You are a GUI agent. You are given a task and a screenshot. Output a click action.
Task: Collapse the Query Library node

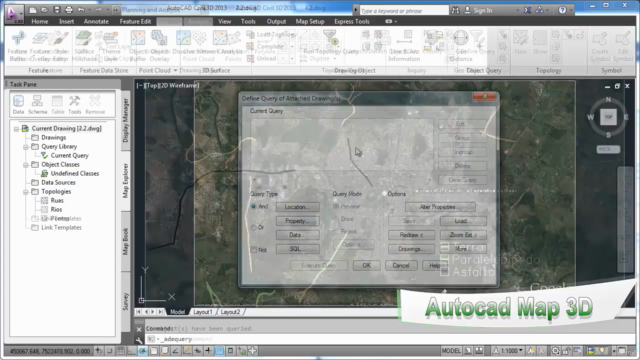pos(25,147)
